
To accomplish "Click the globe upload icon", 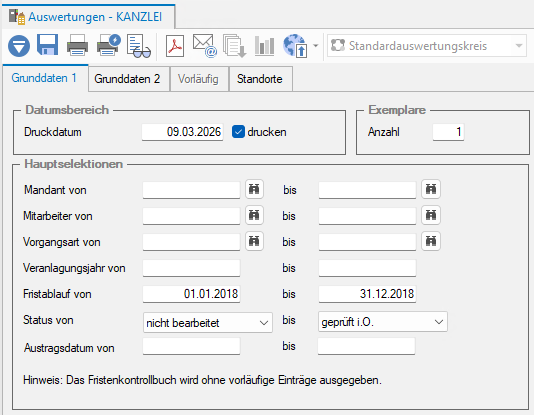I will coord(295,46).
